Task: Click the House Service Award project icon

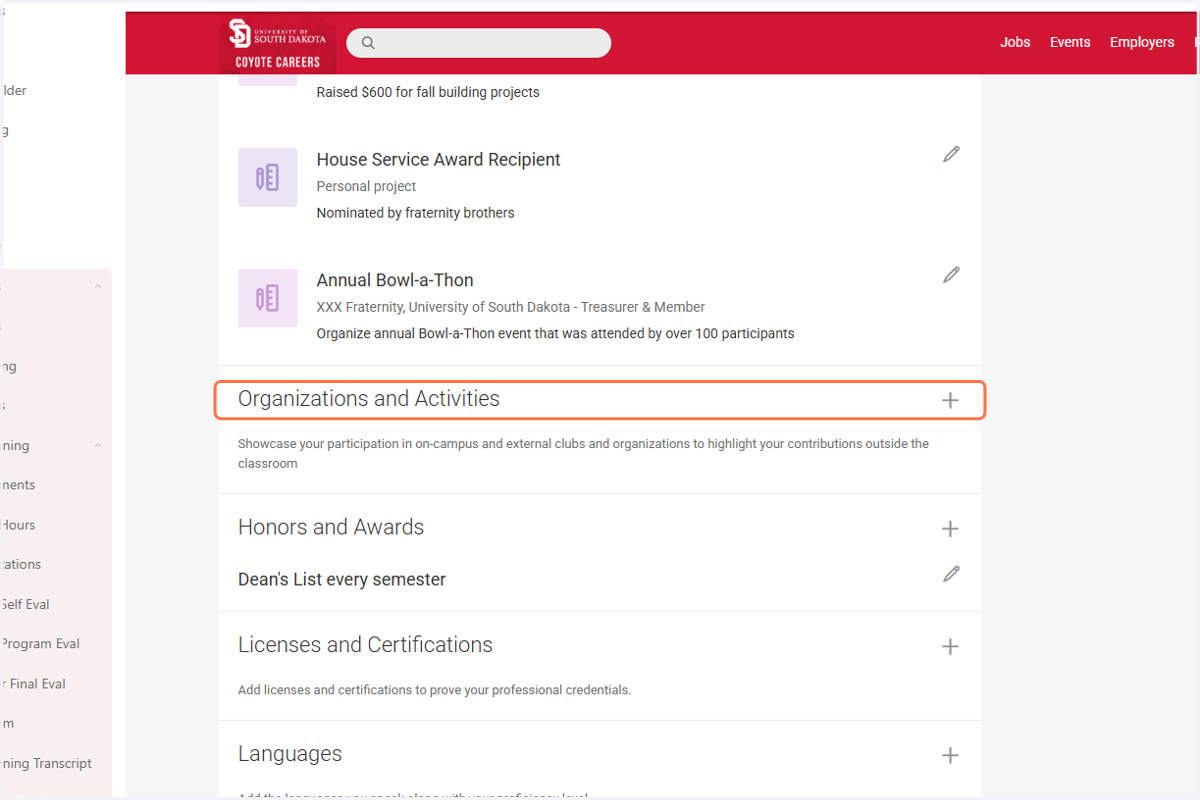Action: 267,178
